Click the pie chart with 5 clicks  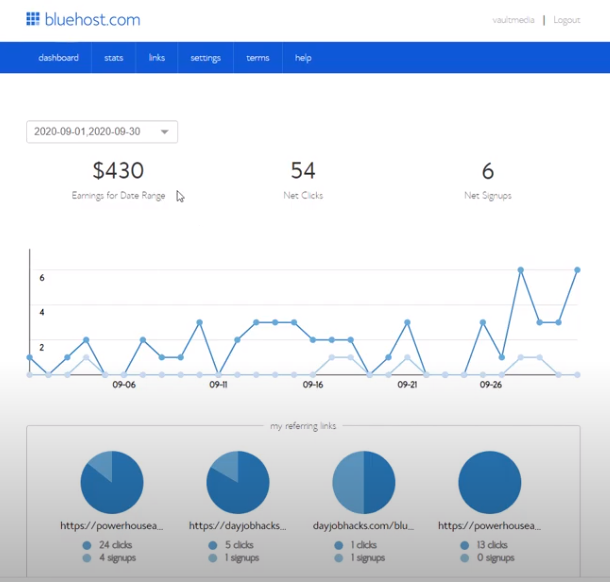pyautogui.click(x=238, y=482)
